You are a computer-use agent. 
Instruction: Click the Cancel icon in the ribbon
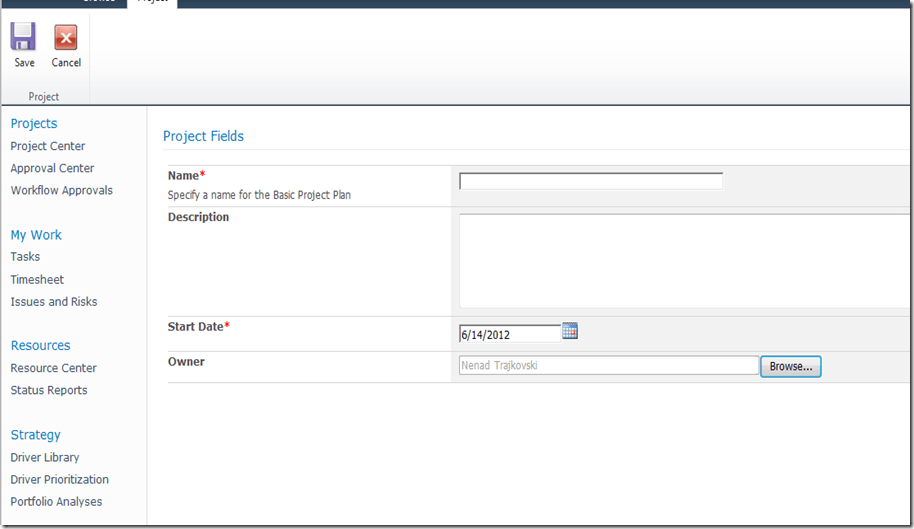[x=66, y=39]
